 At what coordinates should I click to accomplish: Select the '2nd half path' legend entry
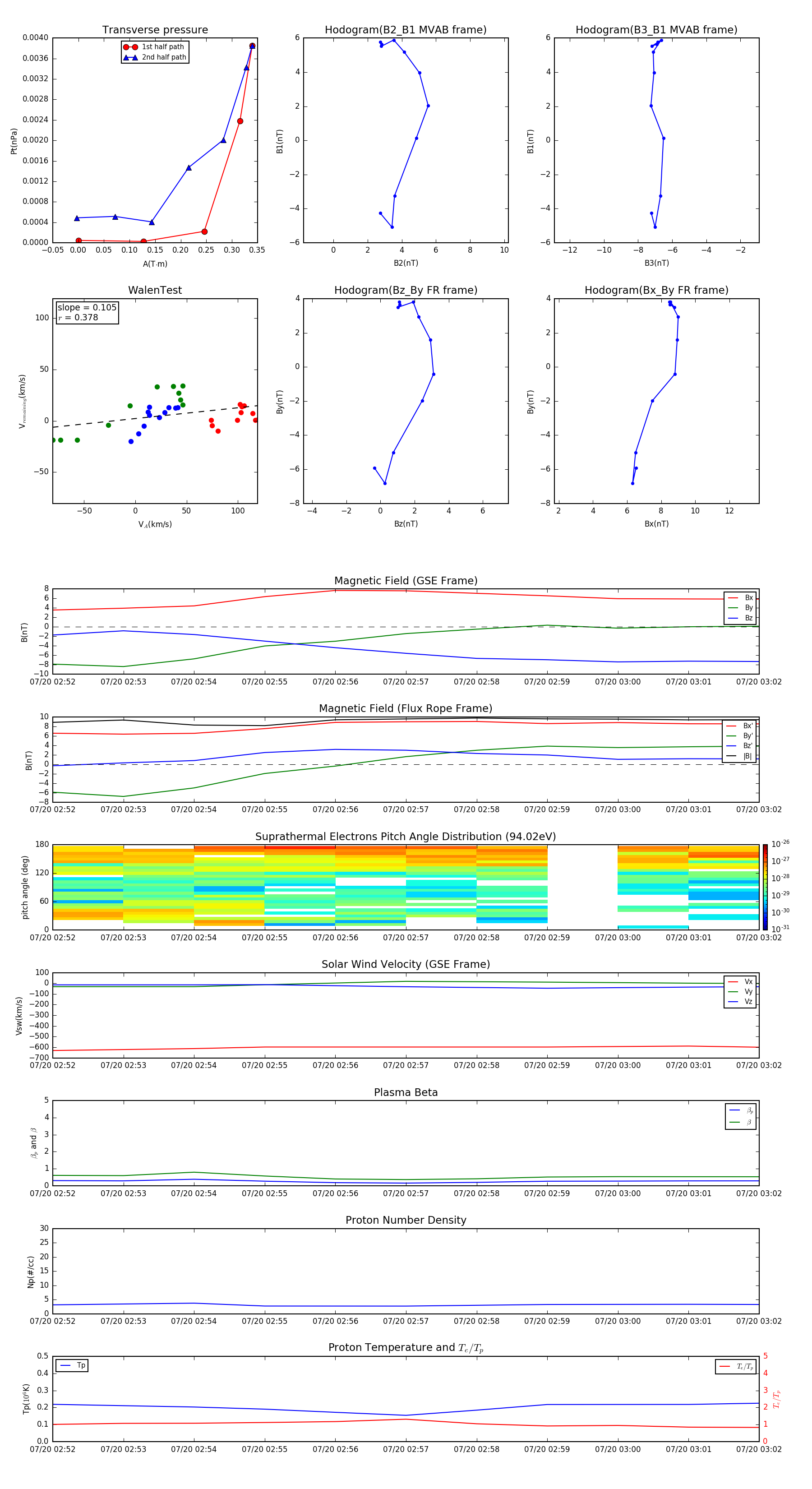pos(154,57)
